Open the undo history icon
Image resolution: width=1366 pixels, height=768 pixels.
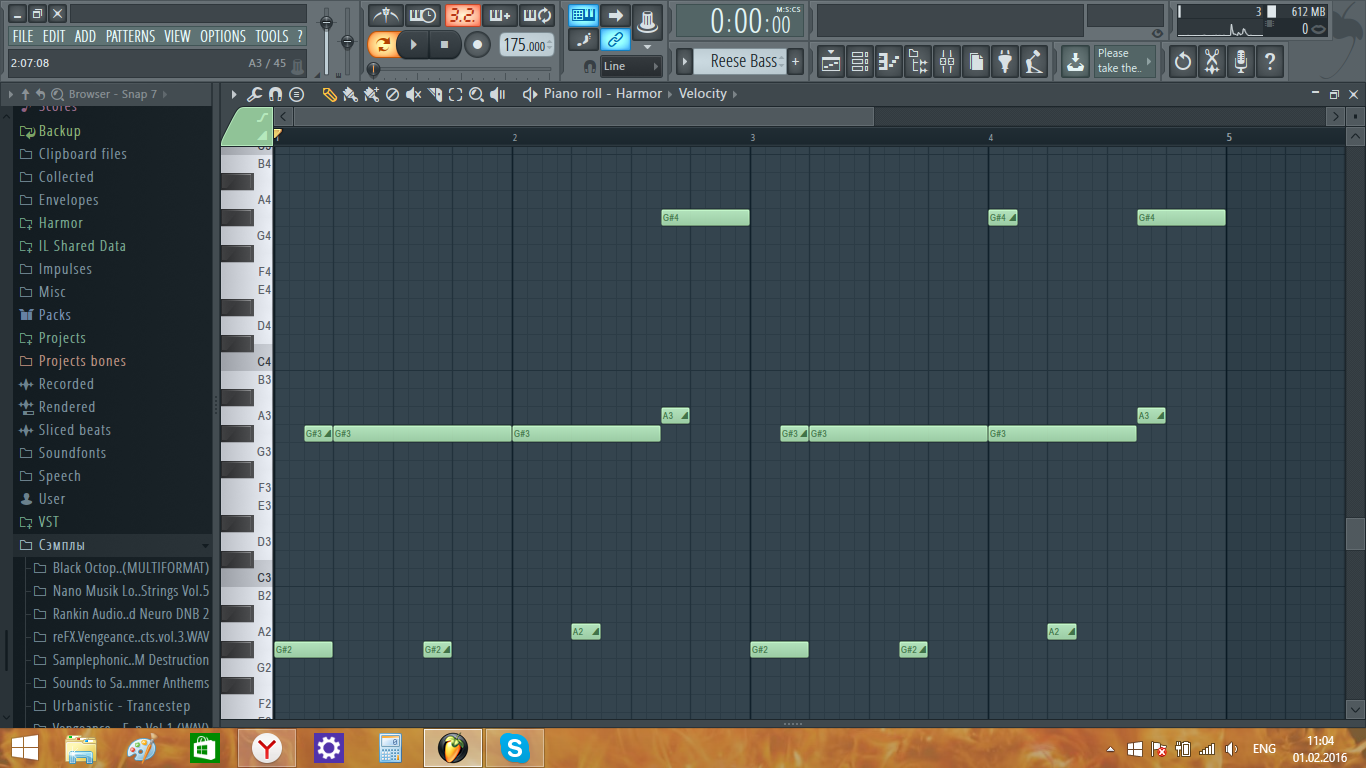1183,62
